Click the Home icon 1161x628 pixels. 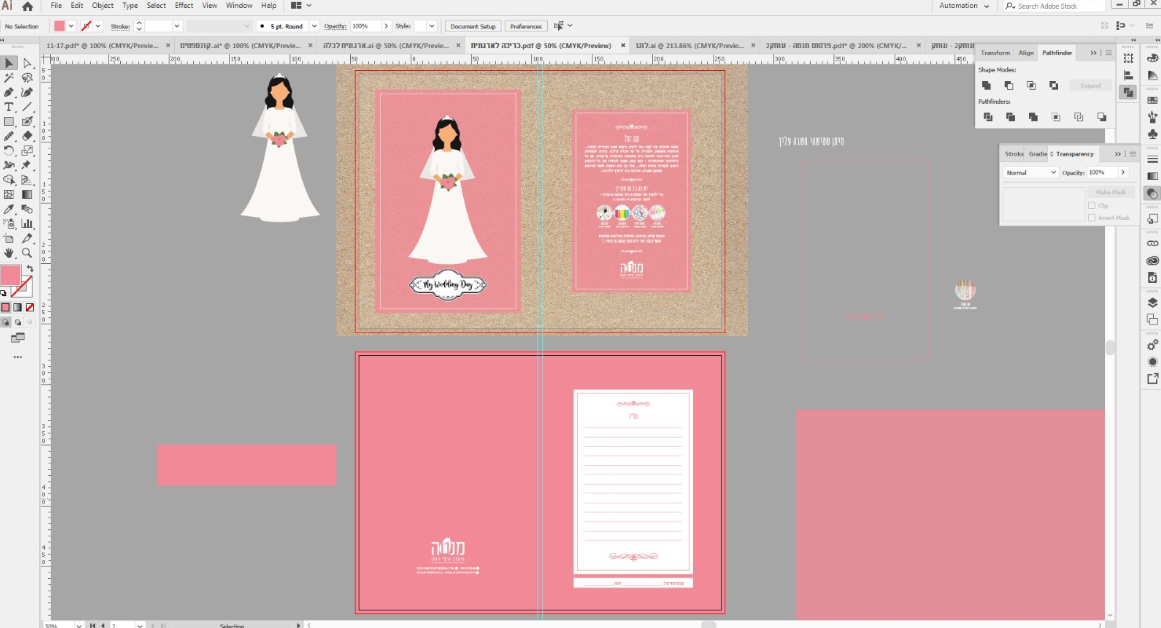point(28,6)
